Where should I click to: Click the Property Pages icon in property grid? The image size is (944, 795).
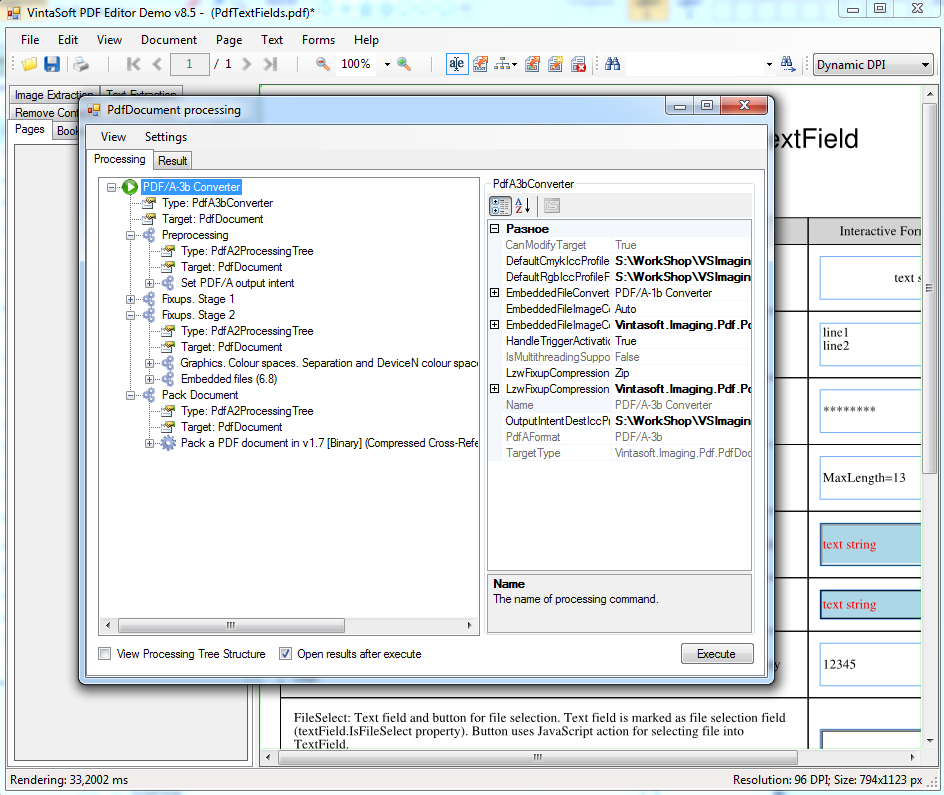coord(552,206)
